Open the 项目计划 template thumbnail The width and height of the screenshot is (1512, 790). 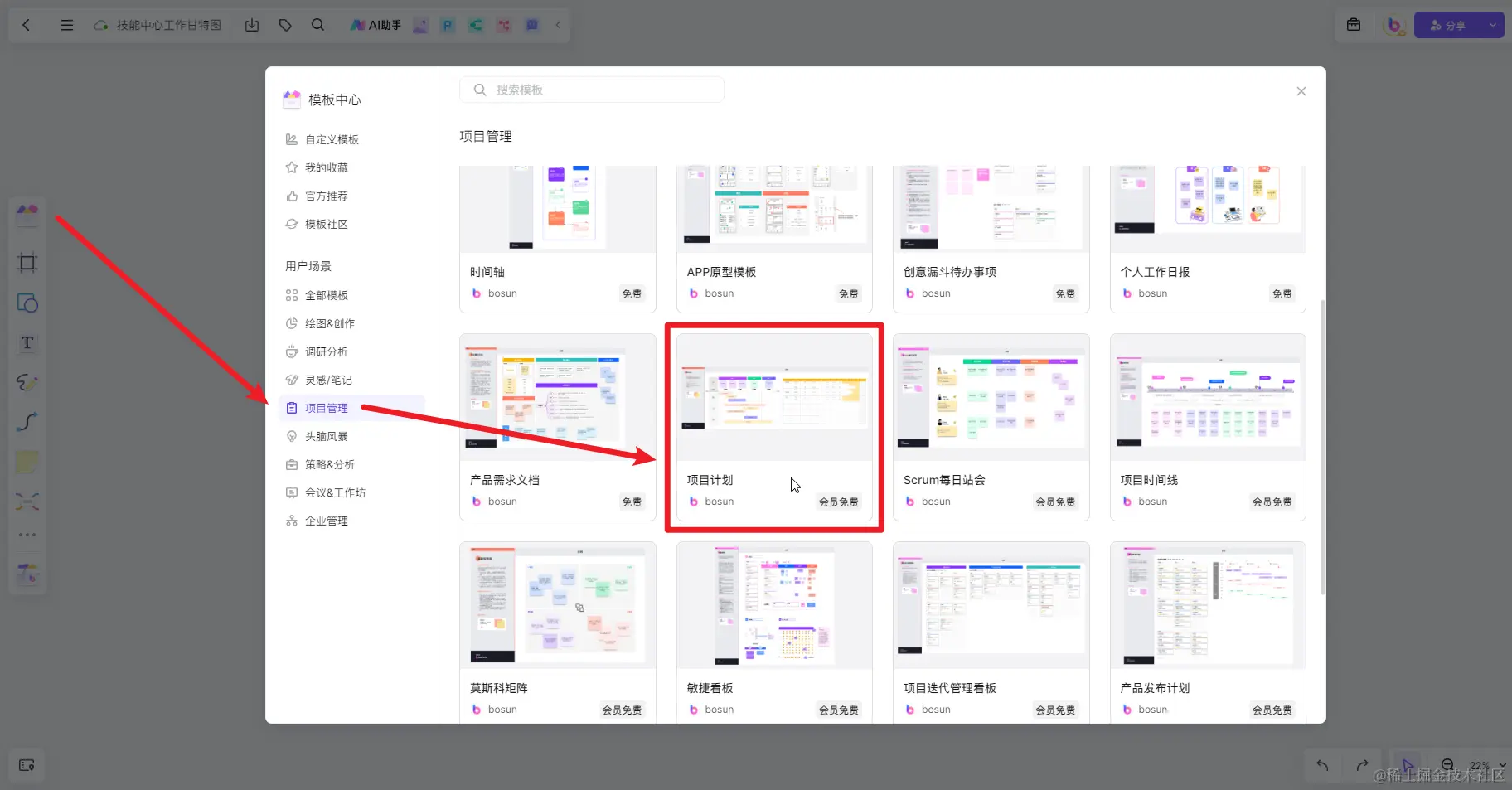coord(773,398)
